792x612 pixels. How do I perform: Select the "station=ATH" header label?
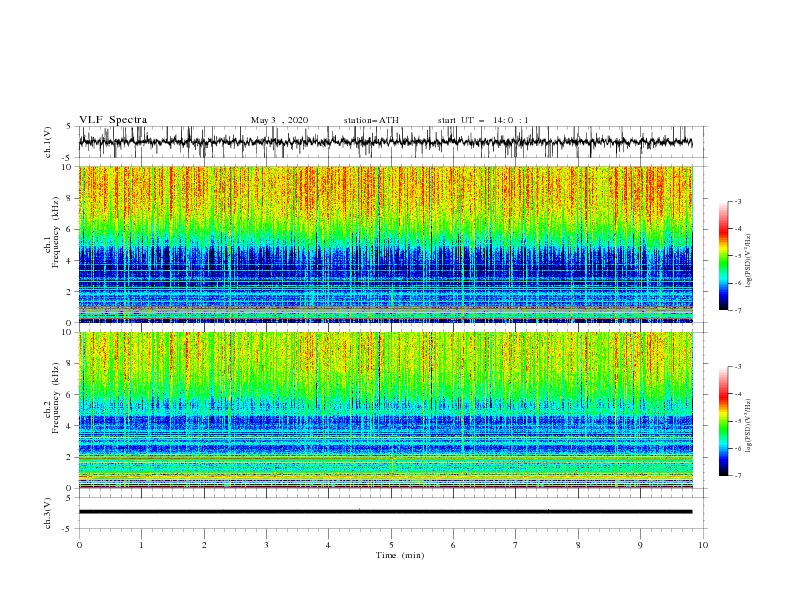pyautogui.click(x=371, y=120)
